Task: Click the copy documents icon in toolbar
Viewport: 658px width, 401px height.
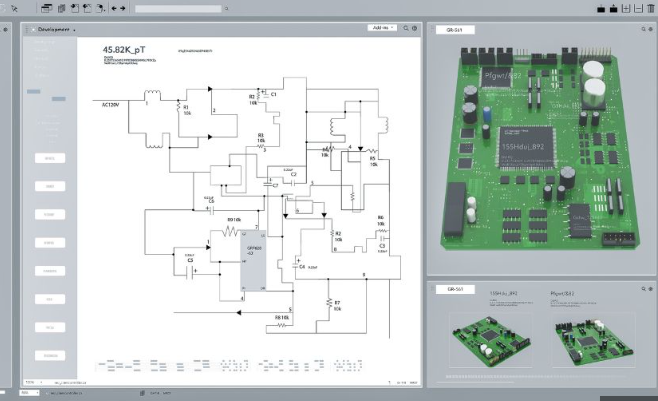Action: click(61, 8)
